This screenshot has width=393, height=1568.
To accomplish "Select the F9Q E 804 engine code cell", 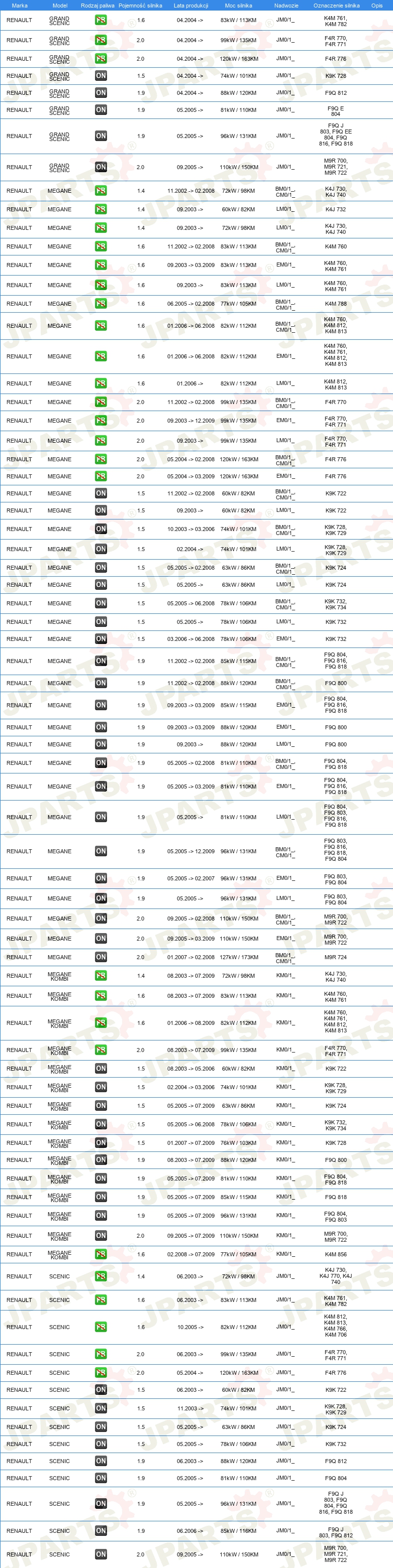I will click(336, 111).
